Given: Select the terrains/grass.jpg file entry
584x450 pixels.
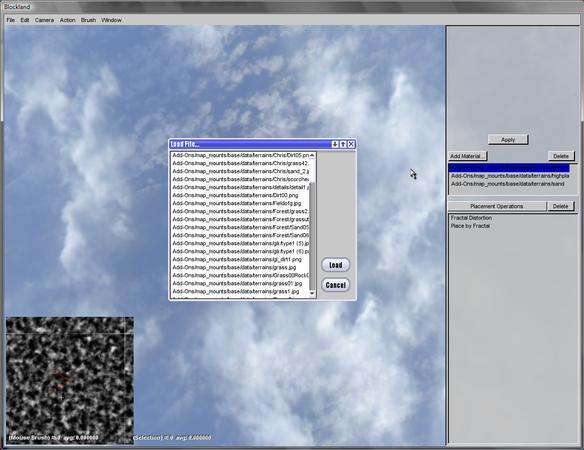Looking at the screenshot, I should click(241, 267).
